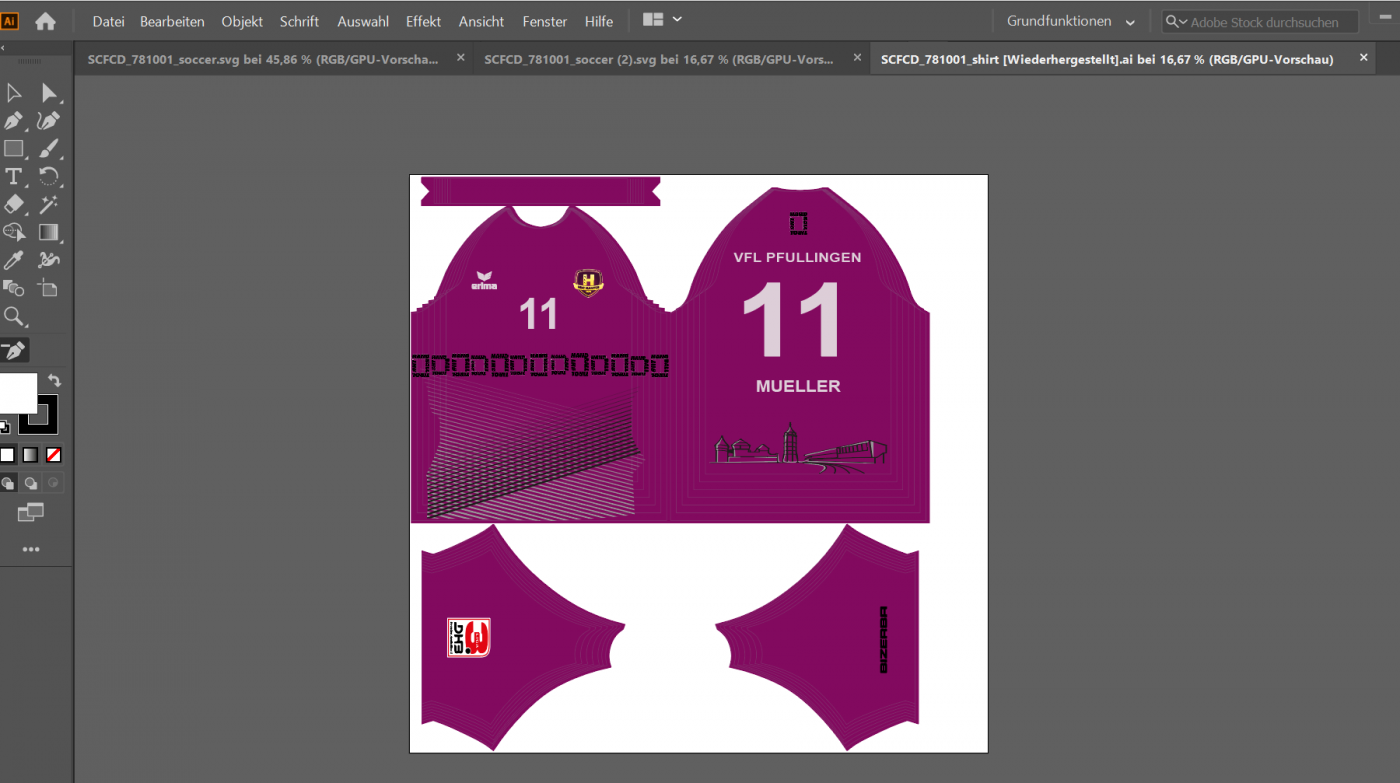1400x783 pixels.
Task: Choose the Artboard tool
Action: 48,289
